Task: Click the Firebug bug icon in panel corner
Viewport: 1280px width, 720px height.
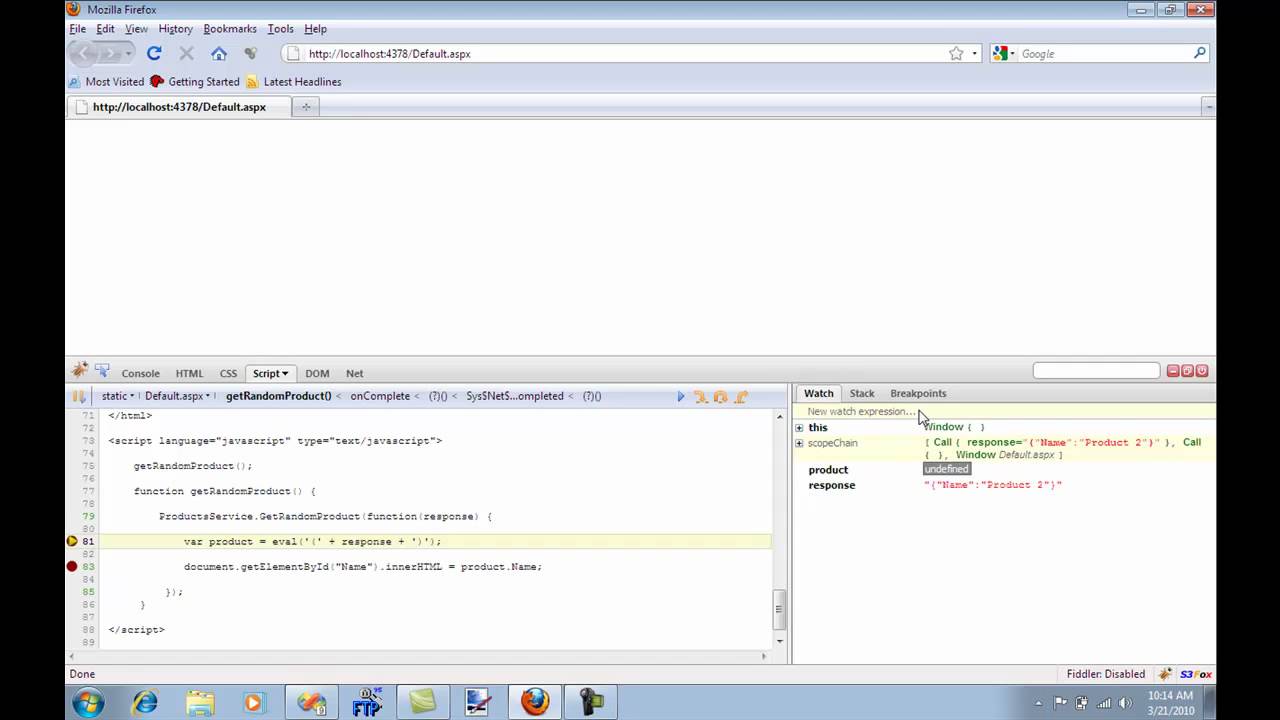Action: tap(80, 369)
